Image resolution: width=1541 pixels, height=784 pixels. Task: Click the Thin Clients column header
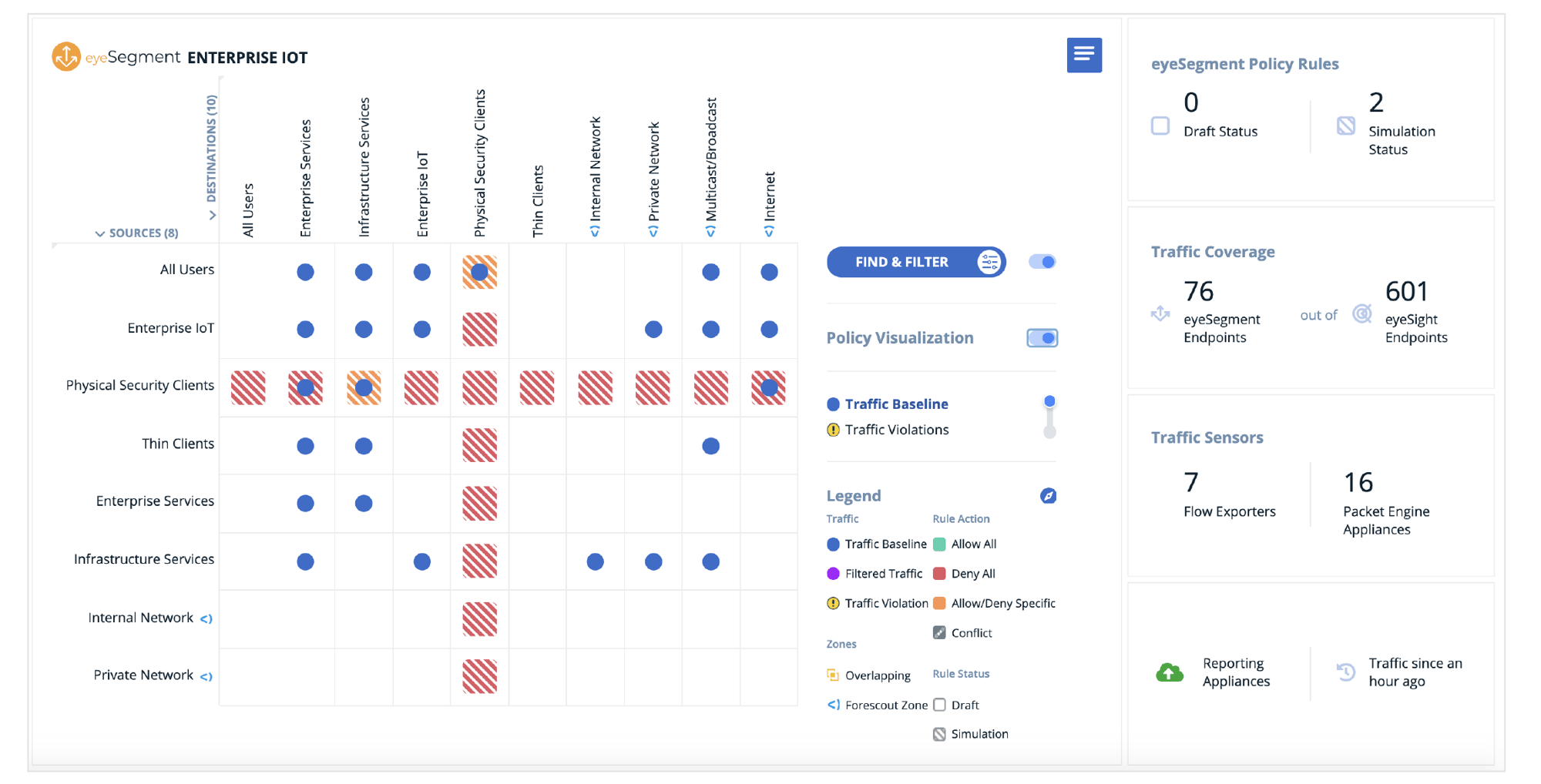coord(537,201)
